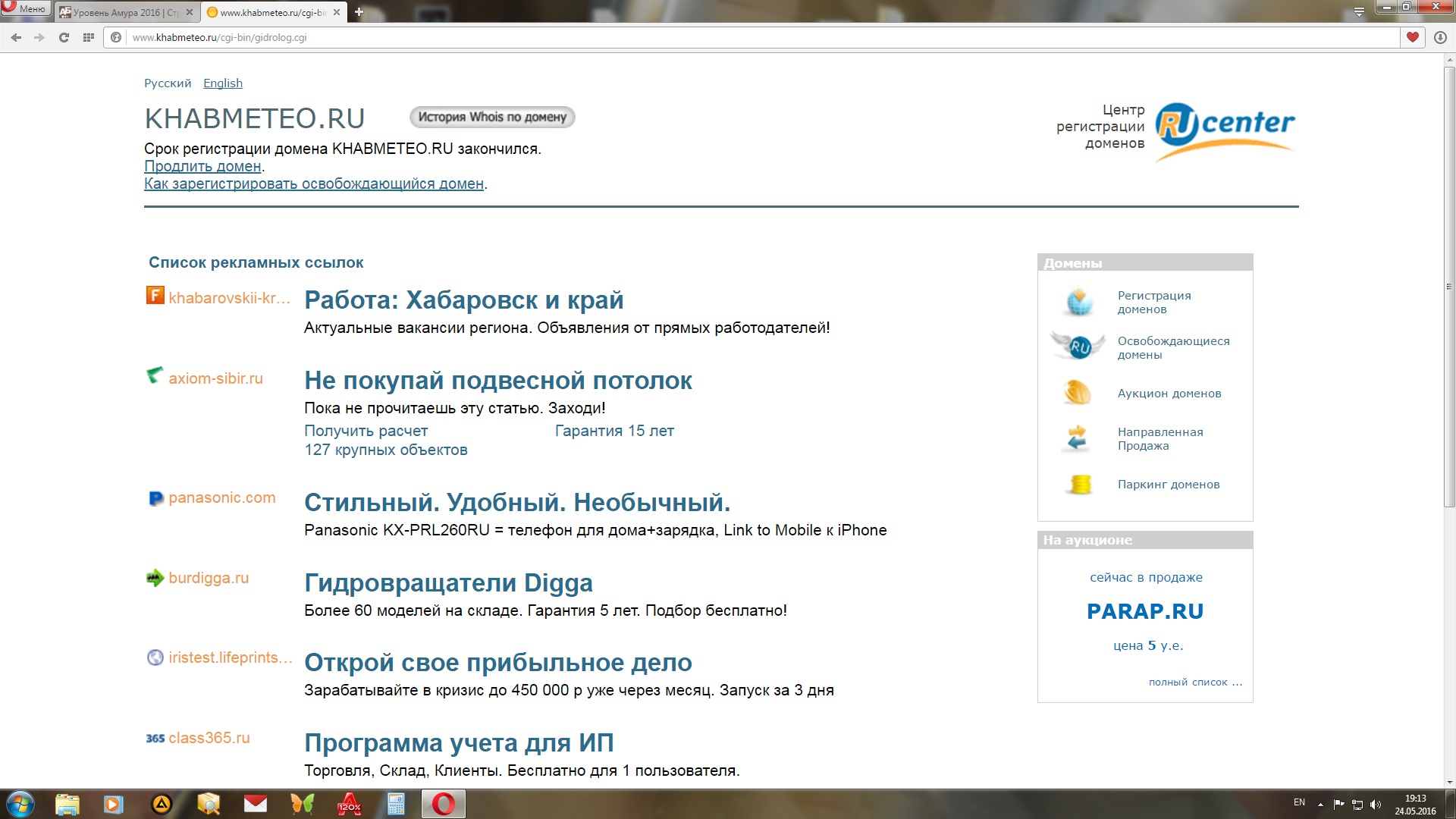
Task: Open the '127 крупных объектов' sublink
Action: [386, 450]
